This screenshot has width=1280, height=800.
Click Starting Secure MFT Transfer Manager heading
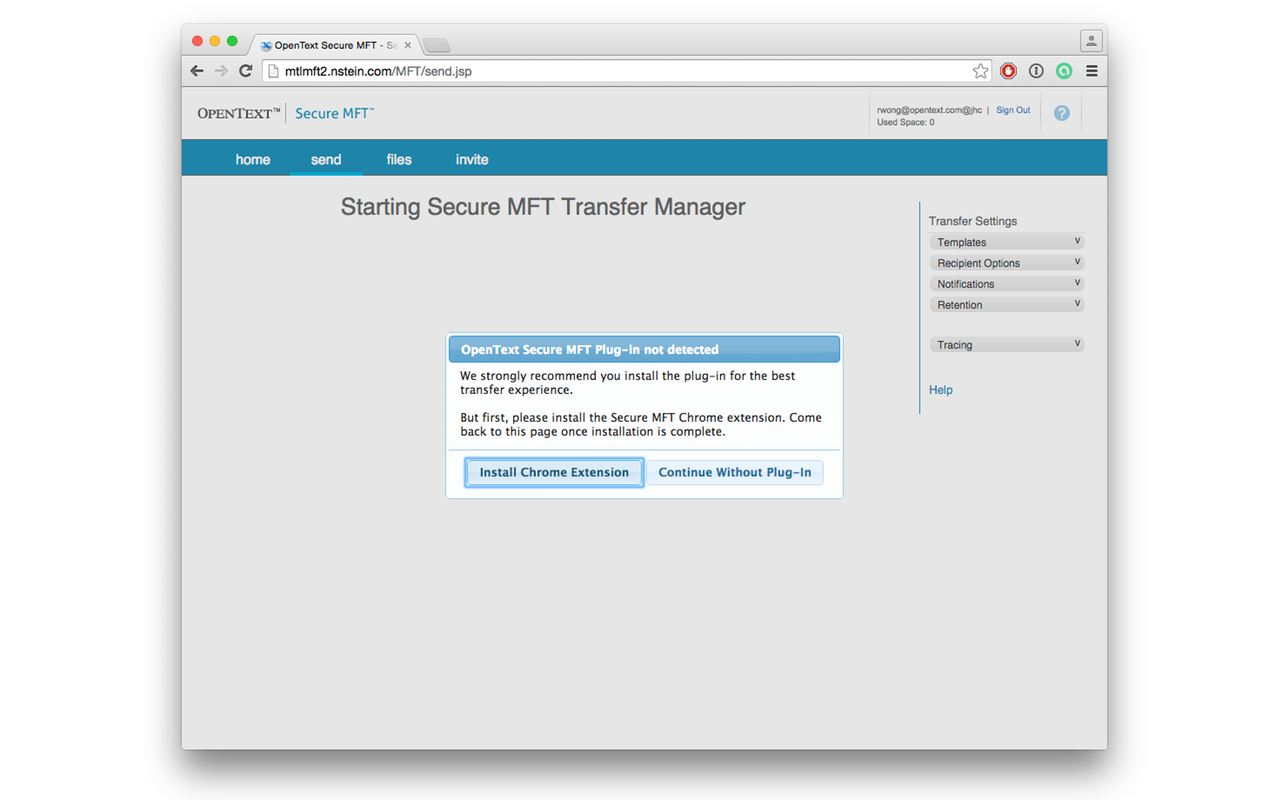coord(543,207)
